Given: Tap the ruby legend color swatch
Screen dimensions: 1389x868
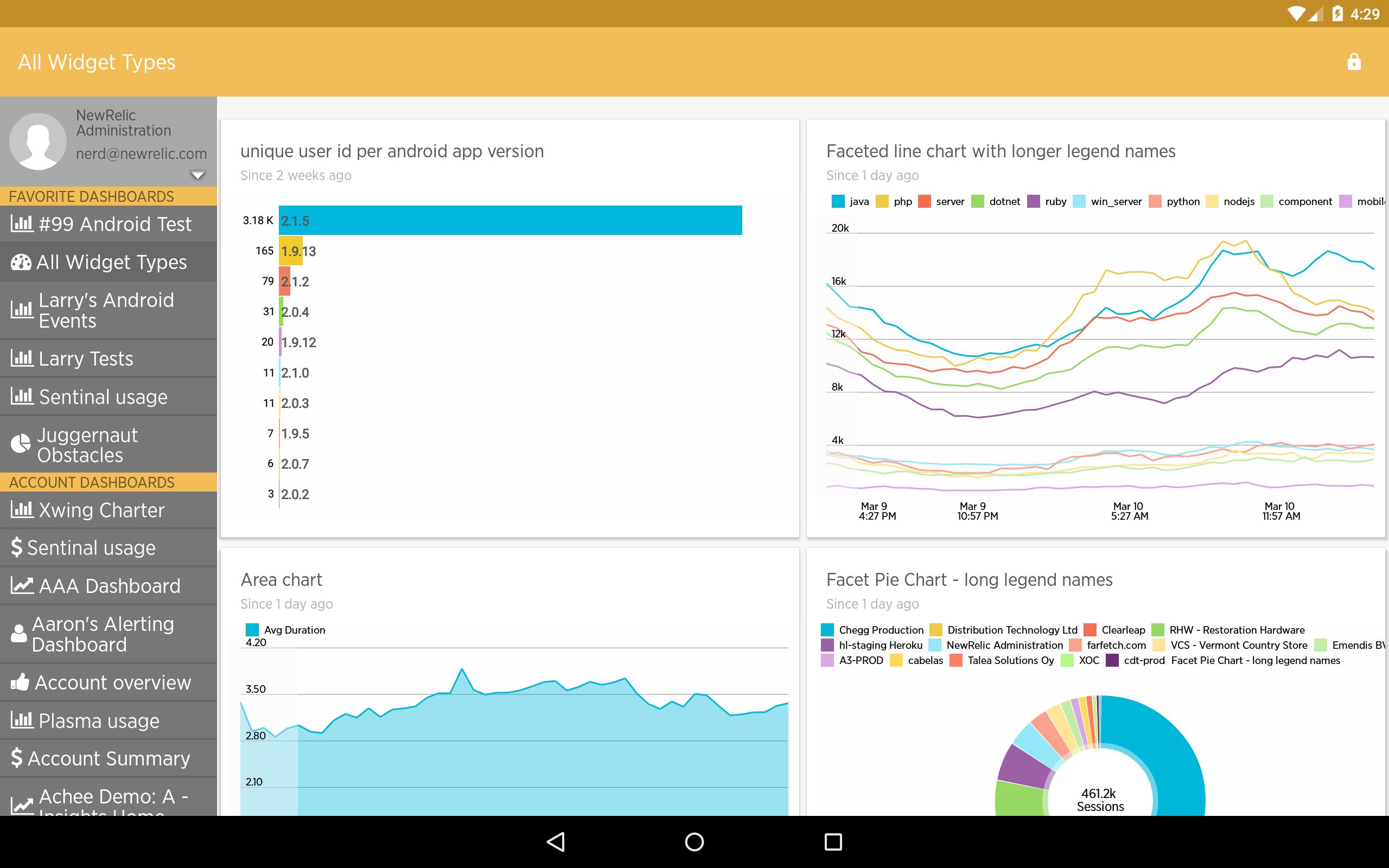Looking at the screenshot, I should (1033, 201).
